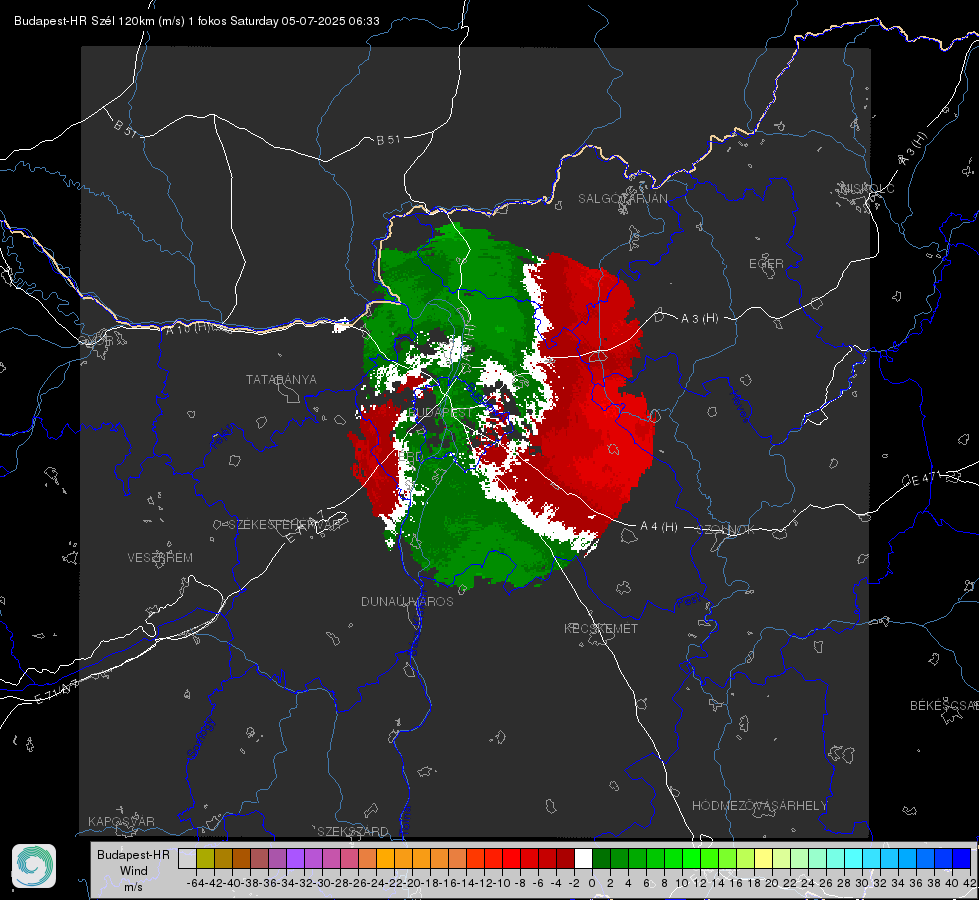
Task: Click the KECSKEMÉT city label
Action: click(x=601, y=628)
